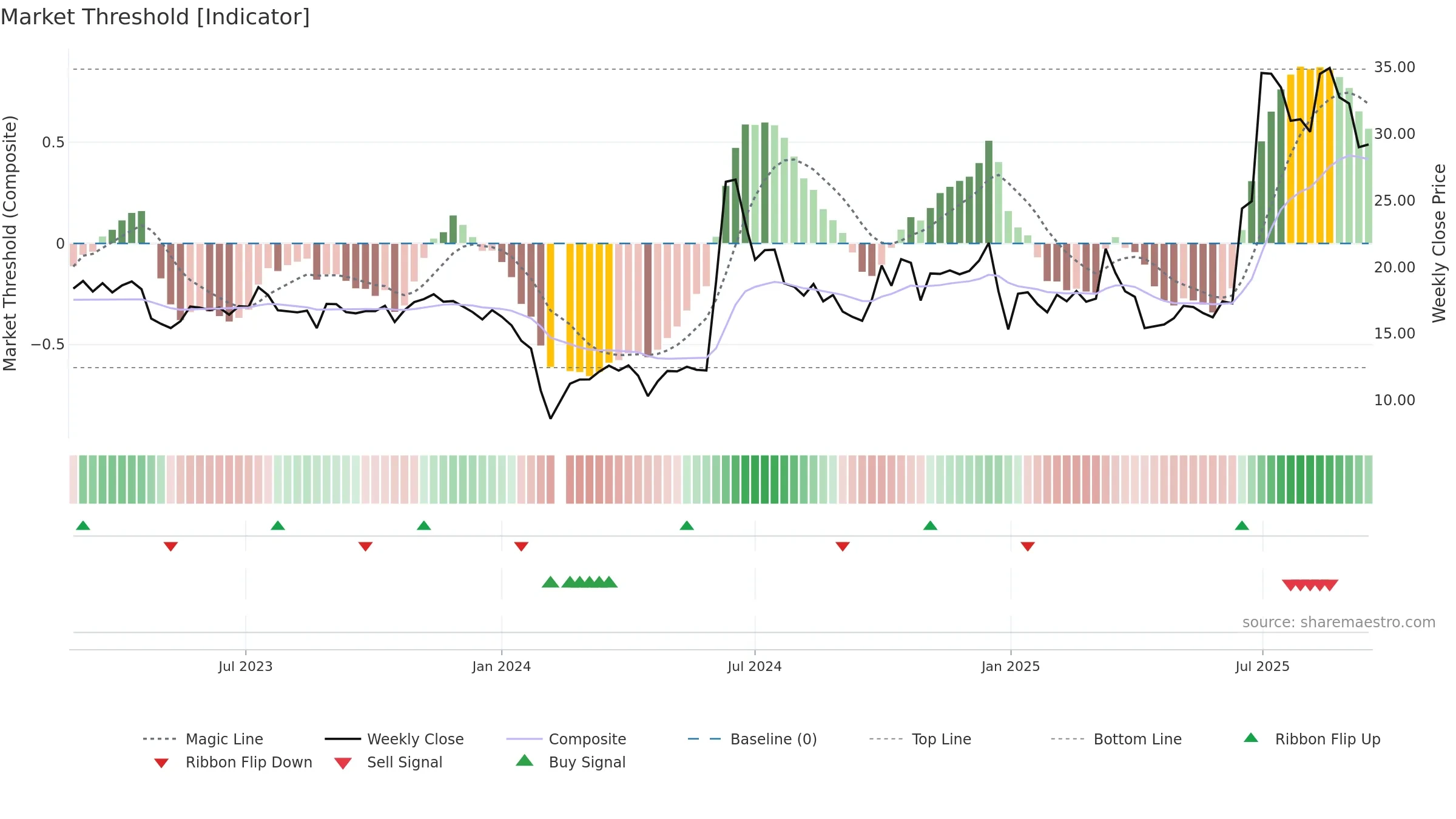Click the Jan 2024 axis label
This screenshot has width=1456, height=819.
point(502,667)
